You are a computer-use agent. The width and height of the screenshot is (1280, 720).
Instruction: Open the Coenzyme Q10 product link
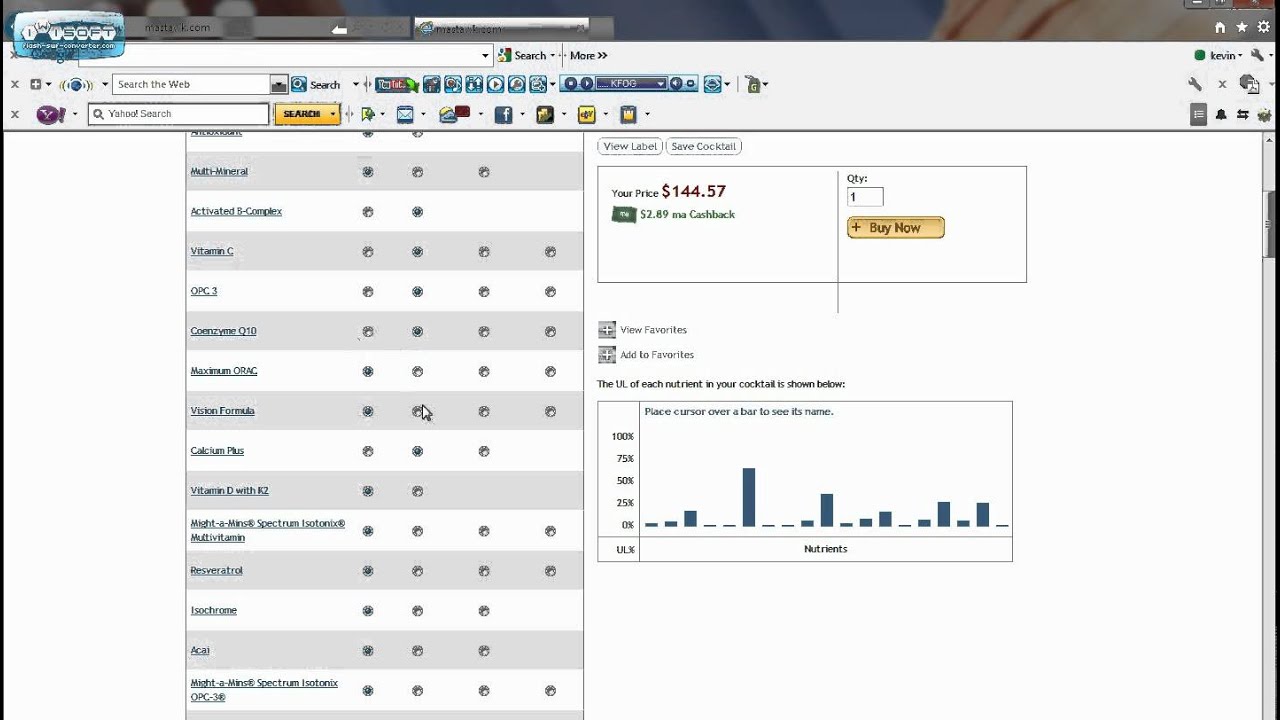pyautogui.click(x=223, y=331)
